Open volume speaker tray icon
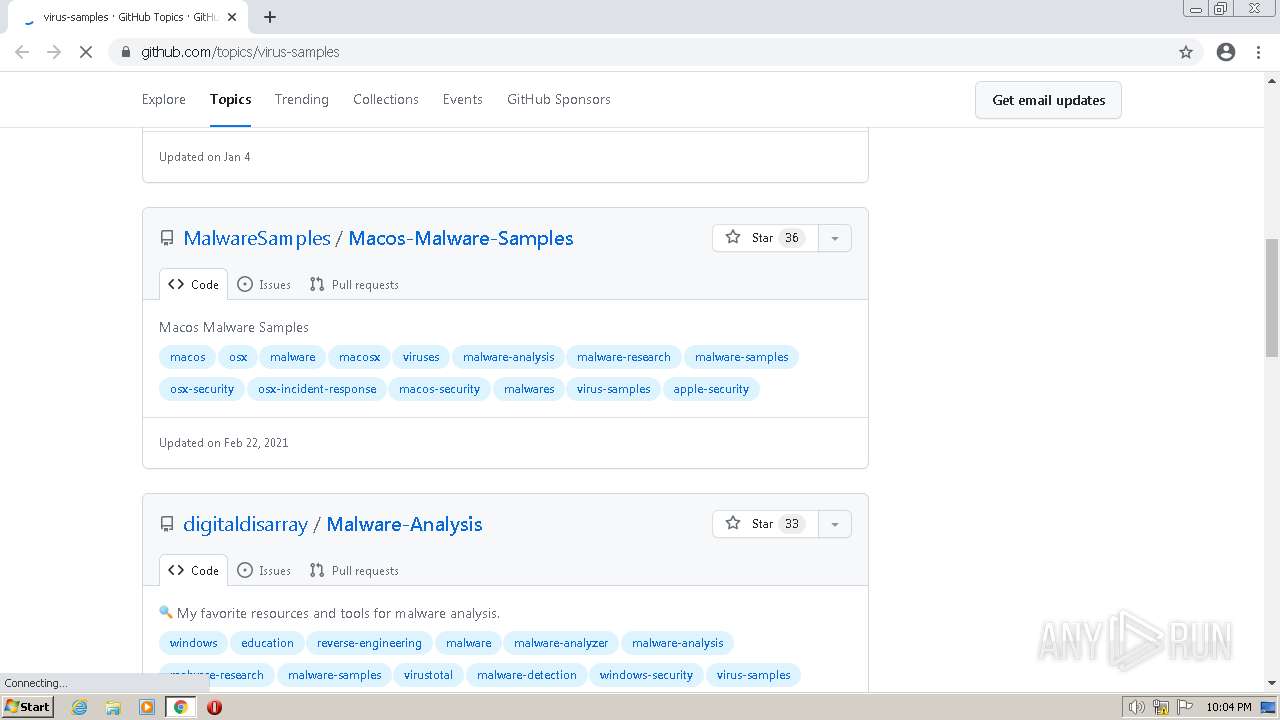This screenshot has width=1280, height=720. click(x=1136, y=707)
